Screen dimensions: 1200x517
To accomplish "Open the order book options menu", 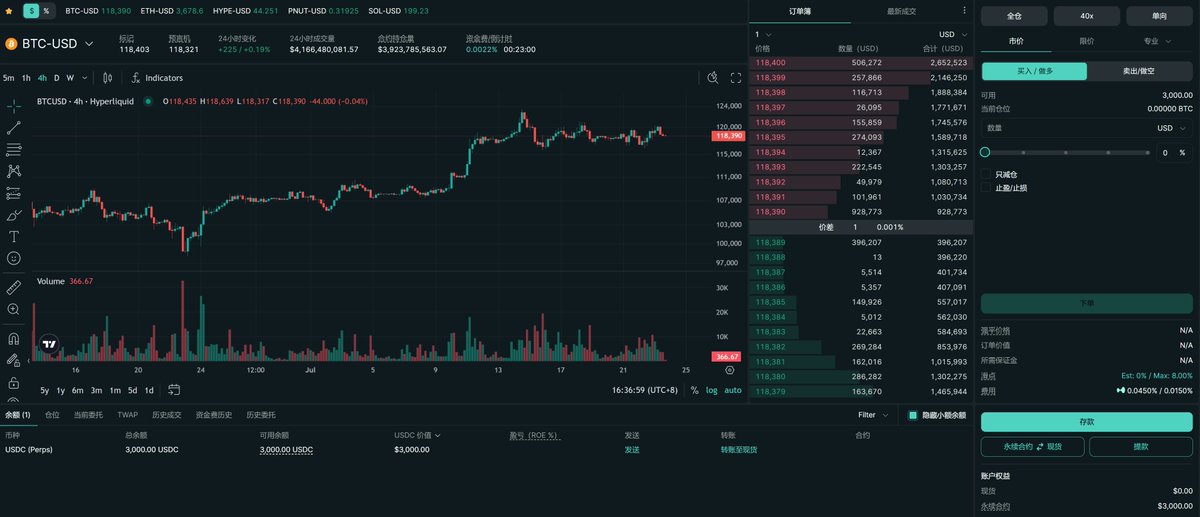I will coord(964,10).
